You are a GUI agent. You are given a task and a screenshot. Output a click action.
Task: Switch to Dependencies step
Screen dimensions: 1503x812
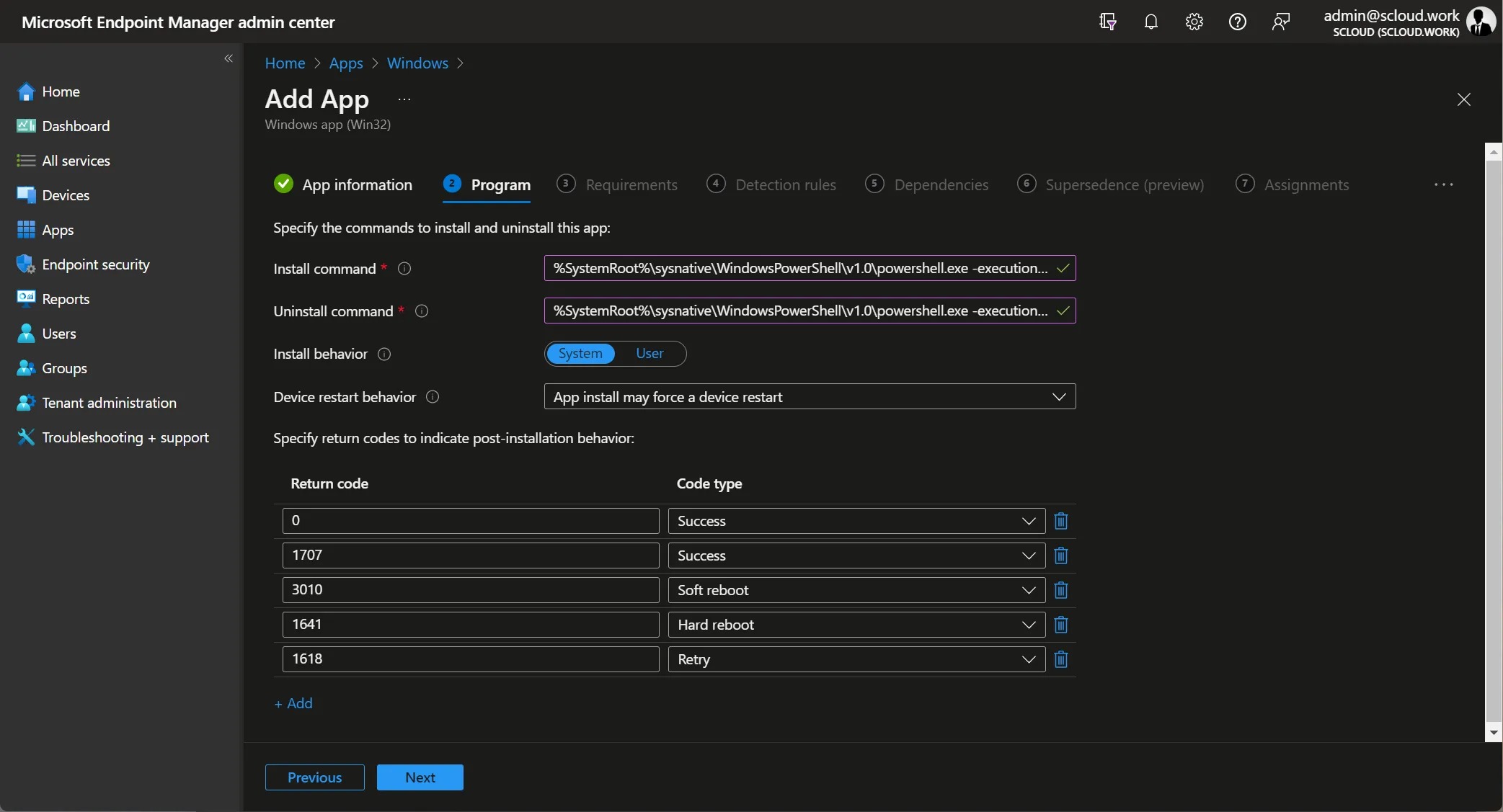(927, 185)
